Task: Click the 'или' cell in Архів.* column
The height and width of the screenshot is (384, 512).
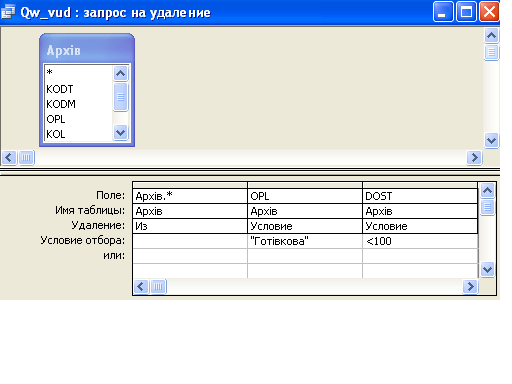Action: [x=190, y=256]
